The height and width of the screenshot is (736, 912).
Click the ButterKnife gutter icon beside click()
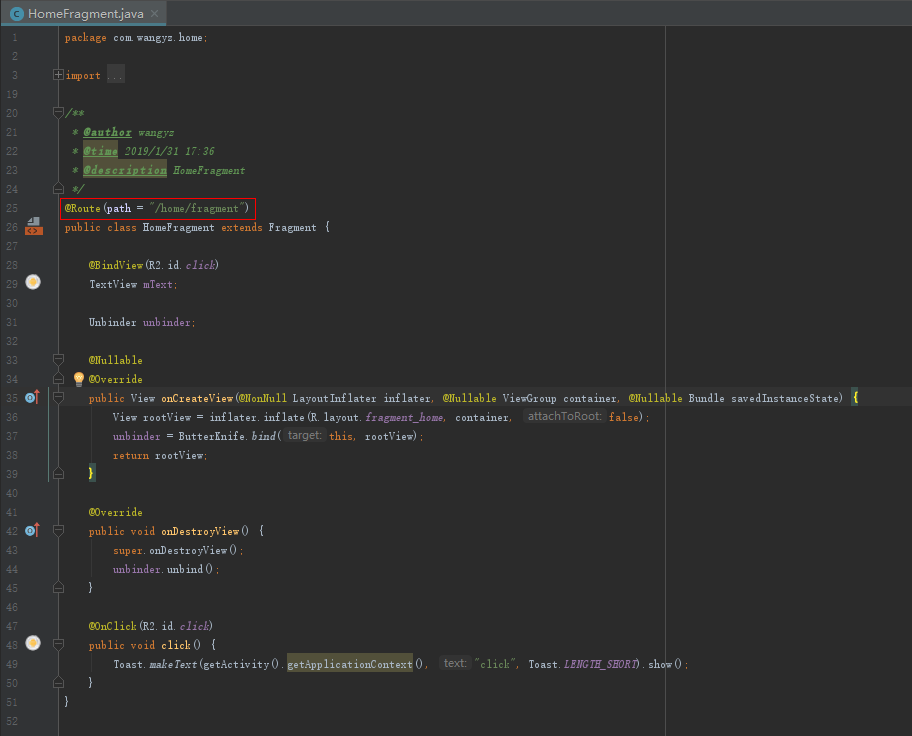33,643
